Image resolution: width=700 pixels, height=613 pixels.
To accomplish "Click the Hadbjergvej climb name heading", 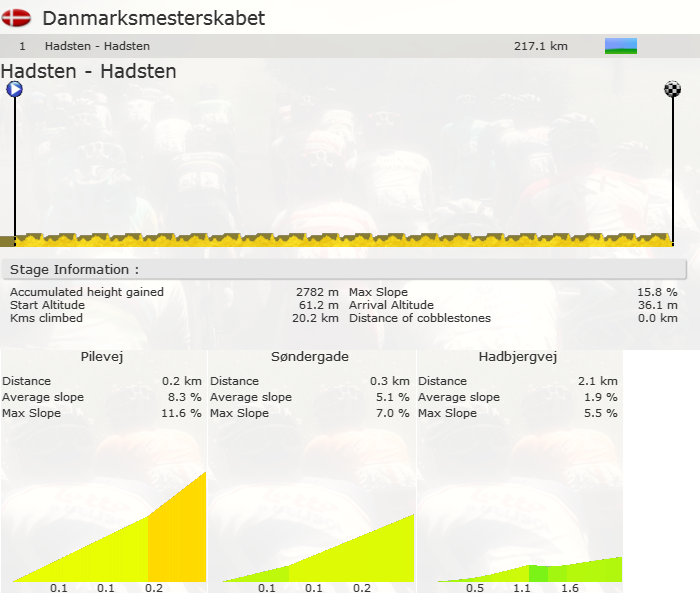I will tap(518, 358).
